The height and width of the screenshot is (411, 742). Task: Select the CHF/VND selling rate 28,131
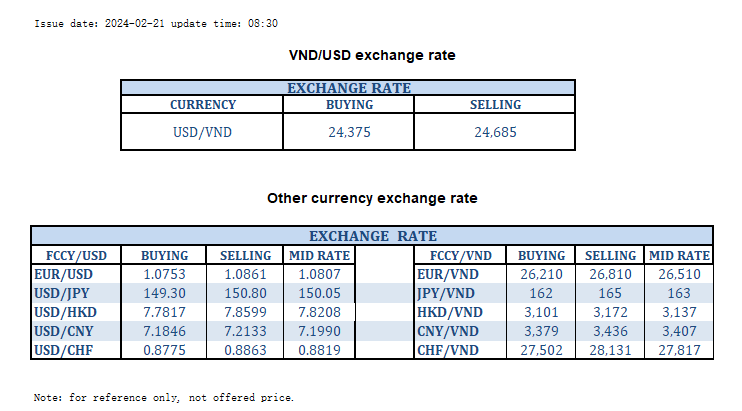(x=610, y=350)
